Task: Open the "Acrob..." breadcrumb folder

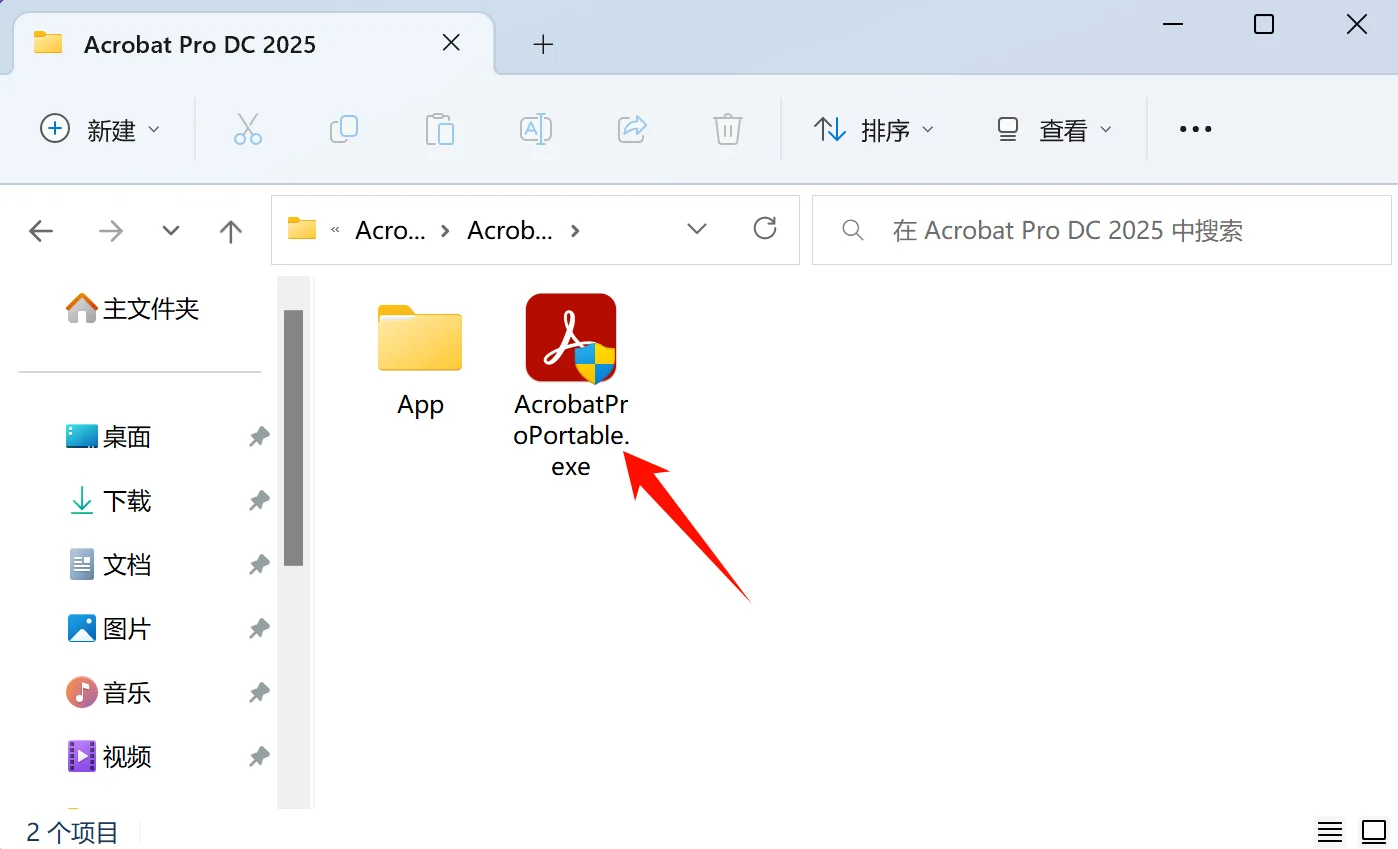Action: [510, 230]
